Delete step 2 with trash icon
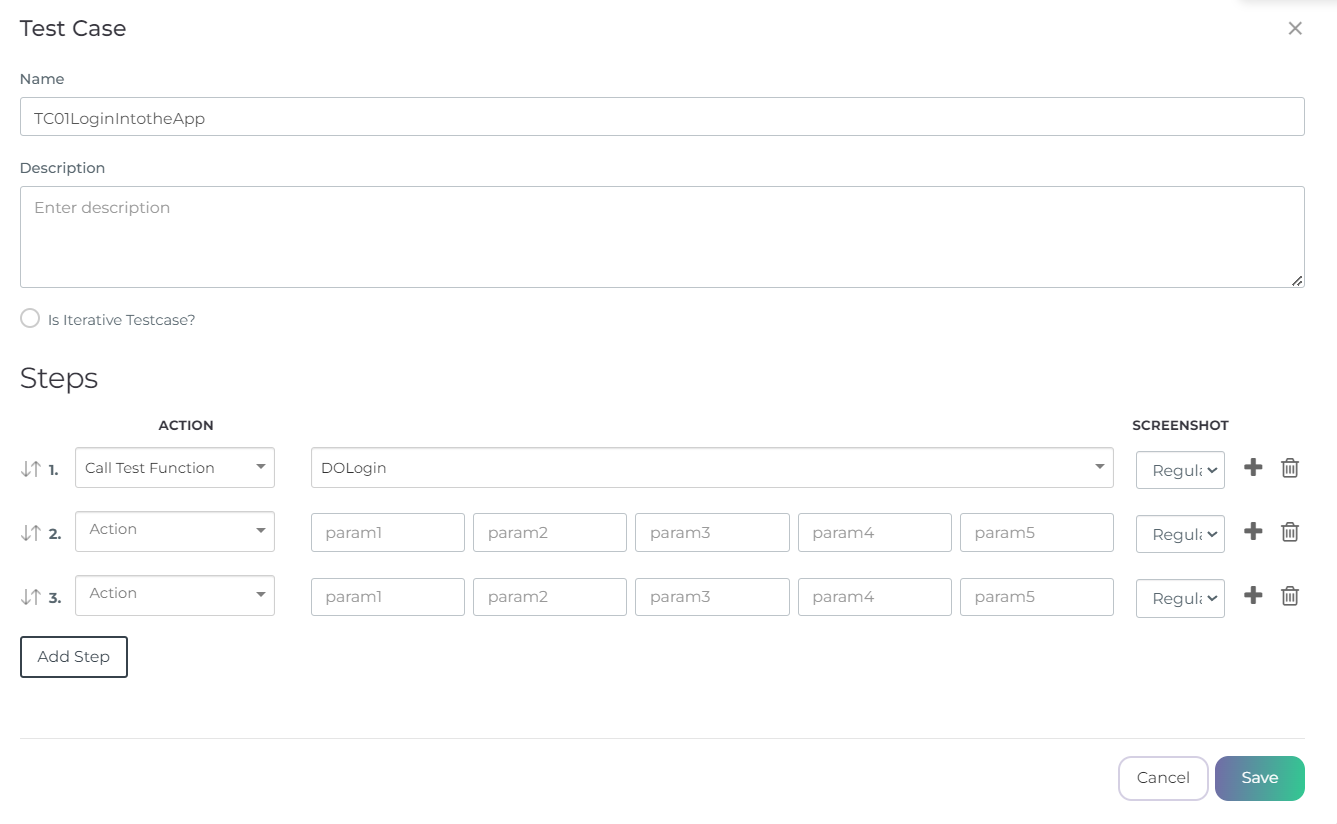 pos(1290,531)
